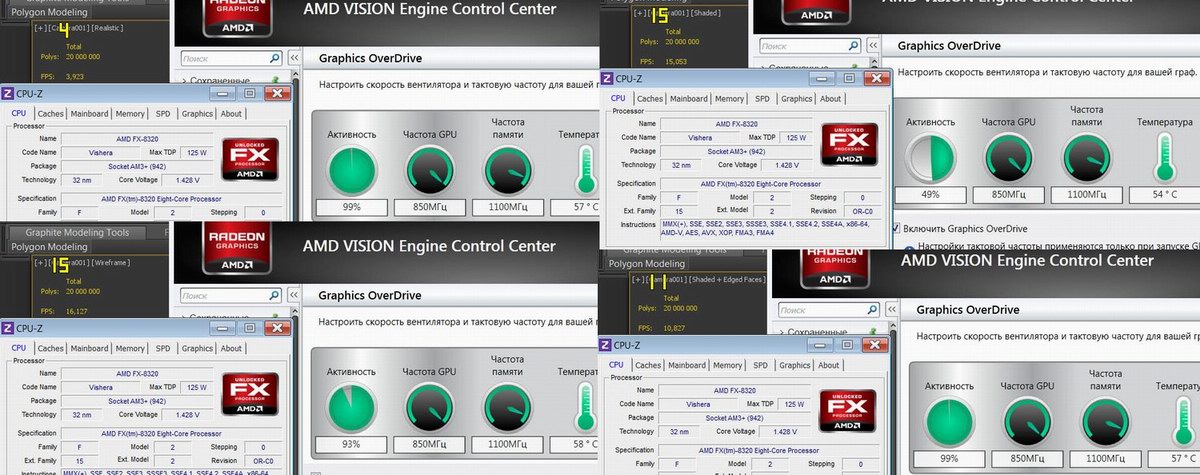Enable the Включить Graphics OverDrive checkbox

[x=896, y=228]
